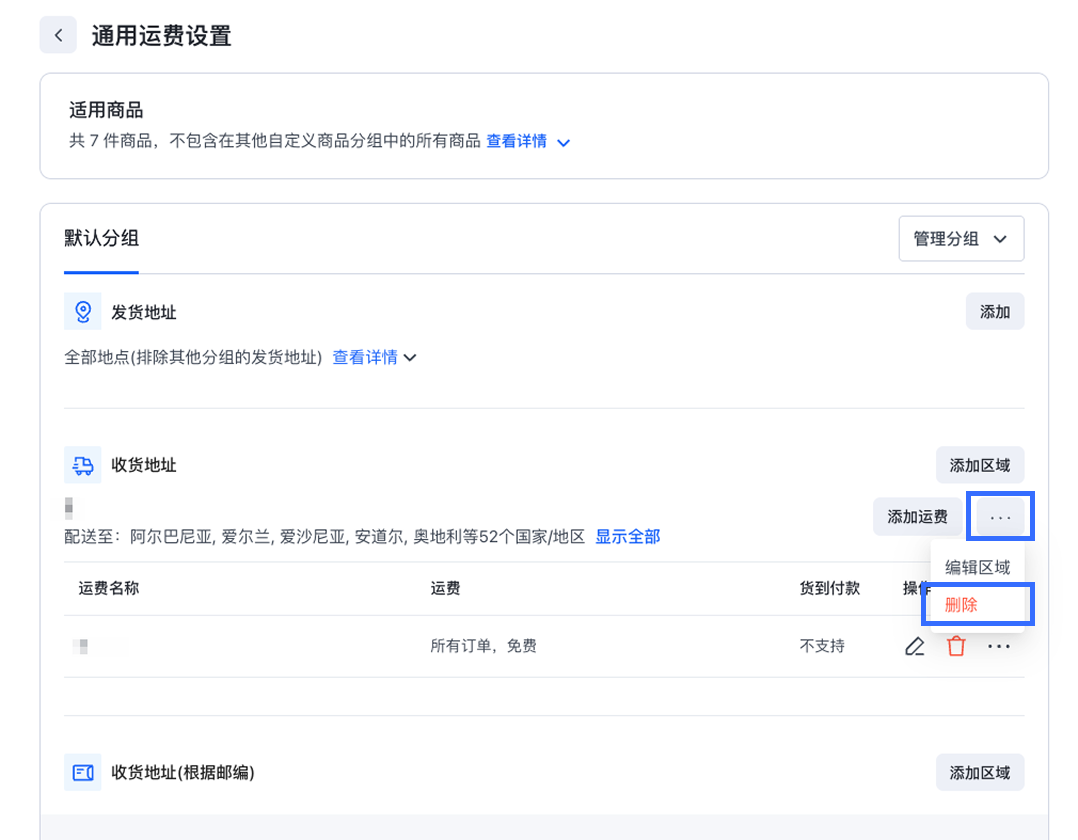Image resolution: width=1078 pixels, height=840 pixels.
Task: Select the 默认分组 tab
Action: [x=101, y=238]
